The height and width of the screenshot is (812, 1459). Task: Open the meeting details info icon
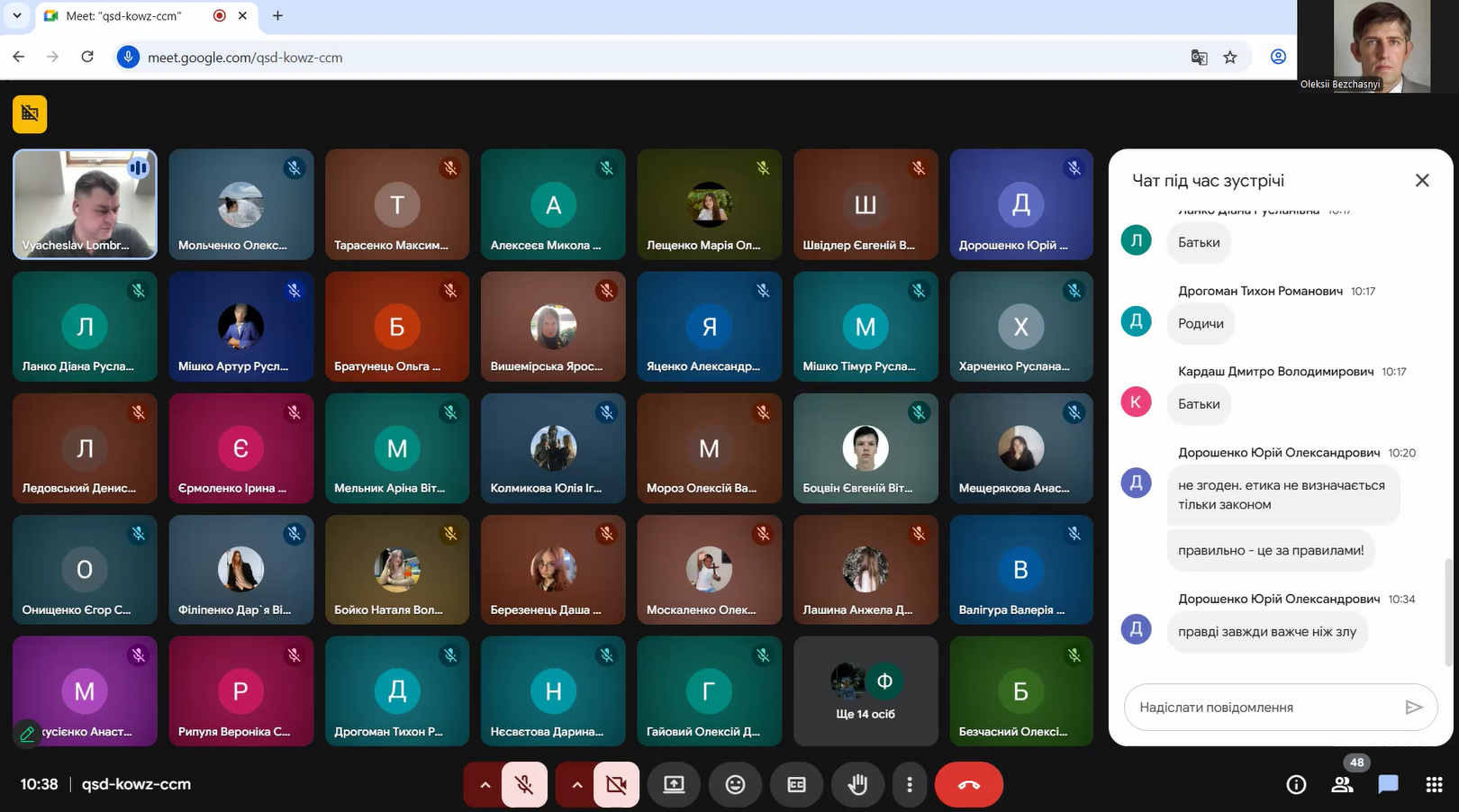tap(1296, 785)
